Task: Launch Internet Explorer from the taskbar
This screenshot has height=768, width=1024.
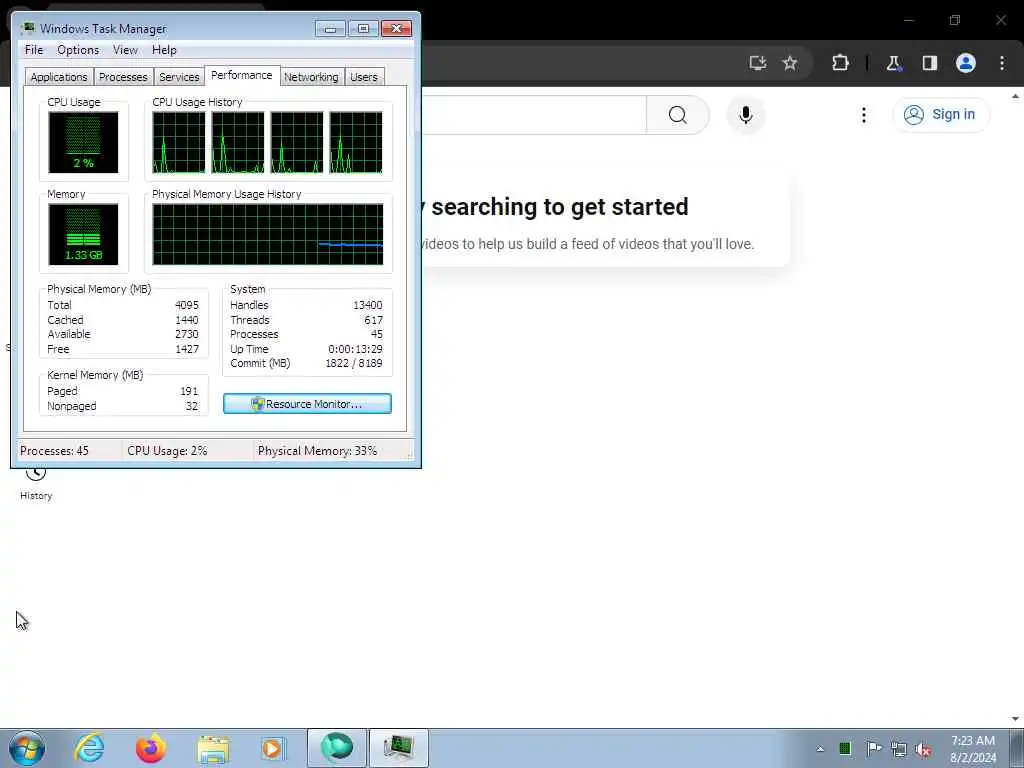Action: 89,748
